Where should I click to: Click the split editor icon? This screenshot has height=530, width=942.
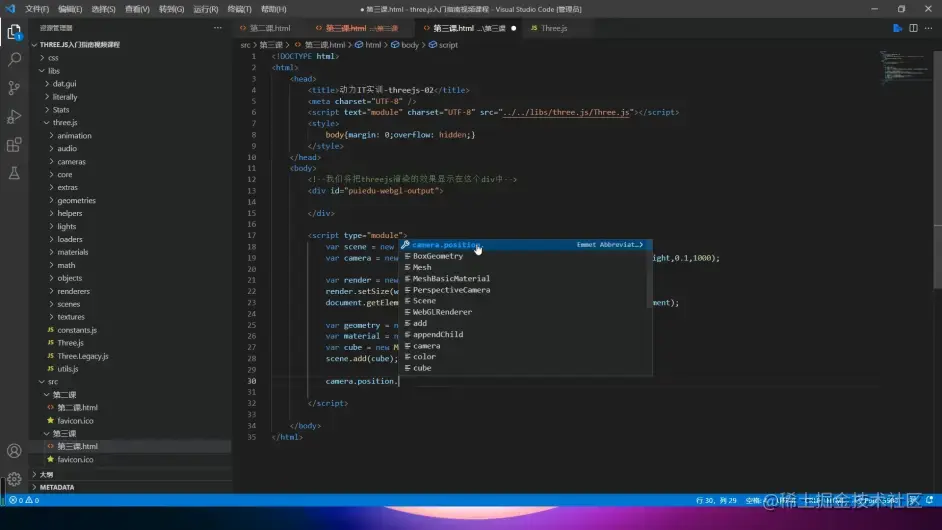pyautogui.click(x=913, y=28)
